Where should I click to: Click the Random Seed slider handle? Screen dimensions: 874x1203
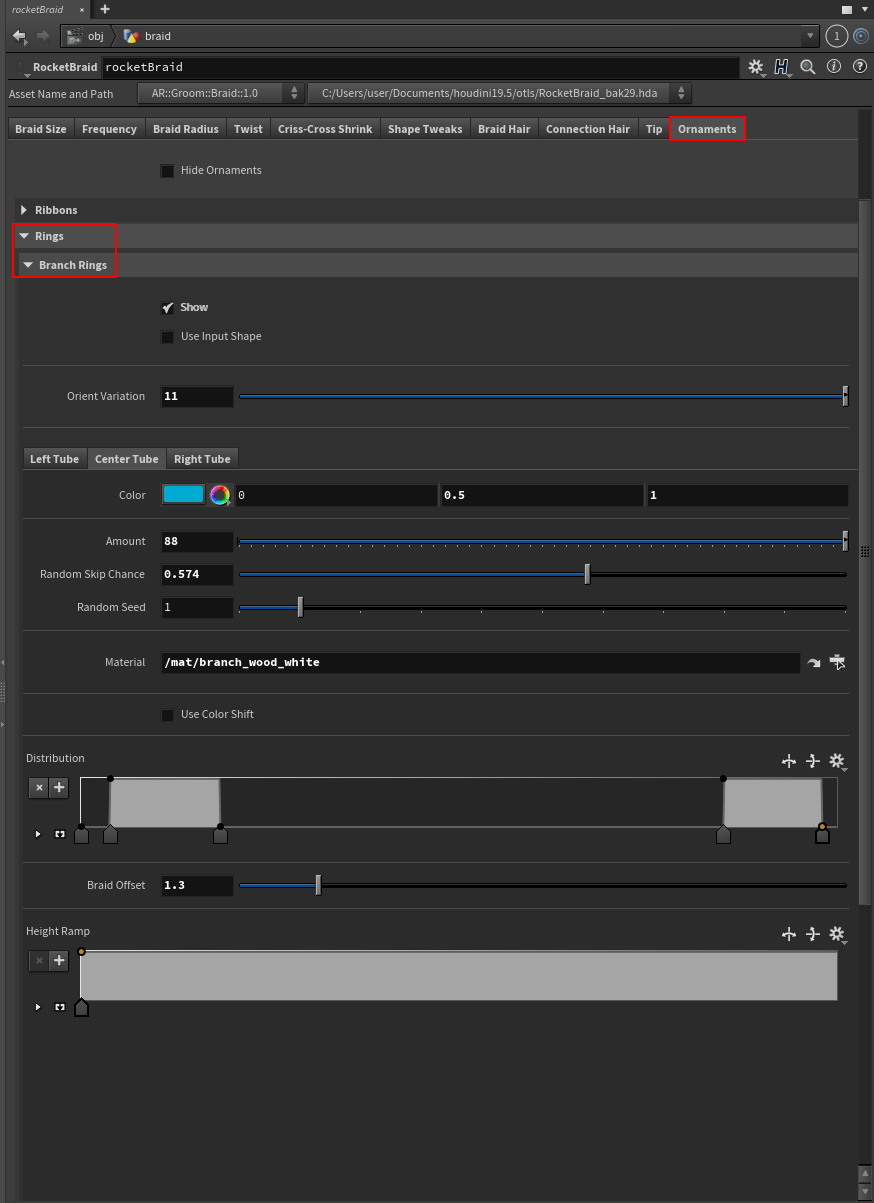[300, 607]
